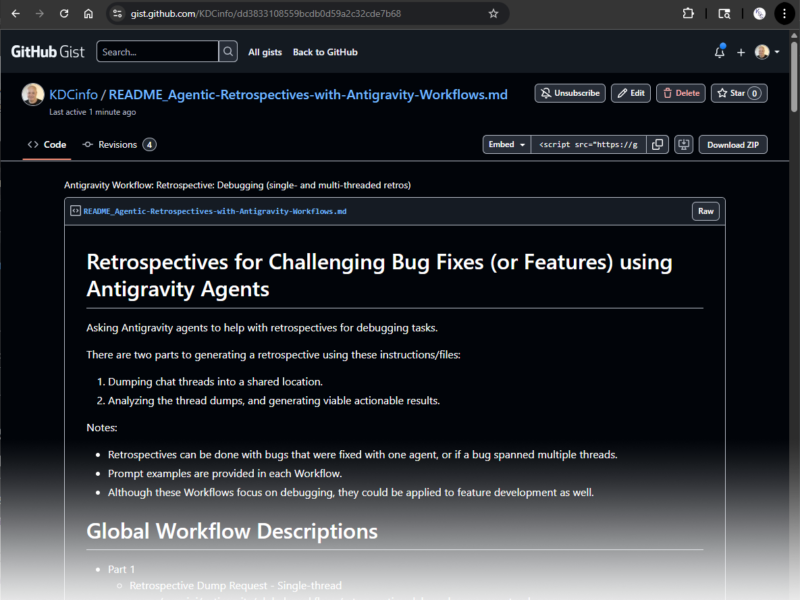This screenshot has width=800, height=600.
Task: Open the notifications bell
Action: [x=719, y=51]
